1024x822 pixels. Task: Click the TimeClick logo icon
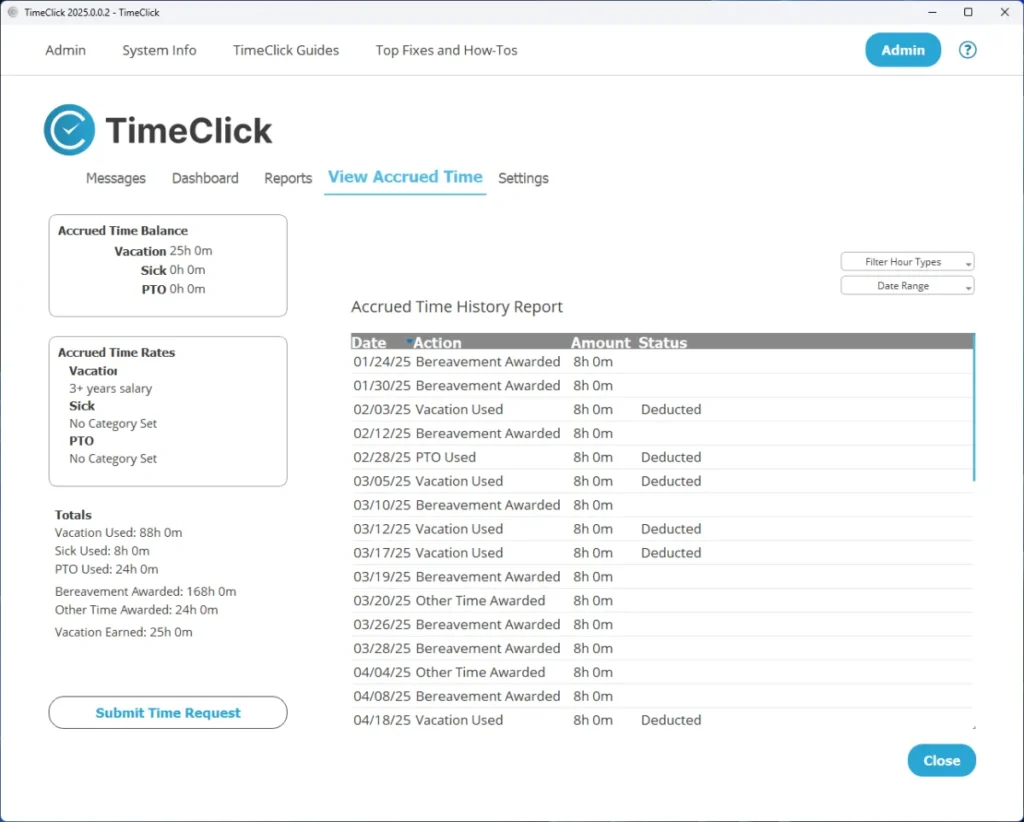point(68,128)
